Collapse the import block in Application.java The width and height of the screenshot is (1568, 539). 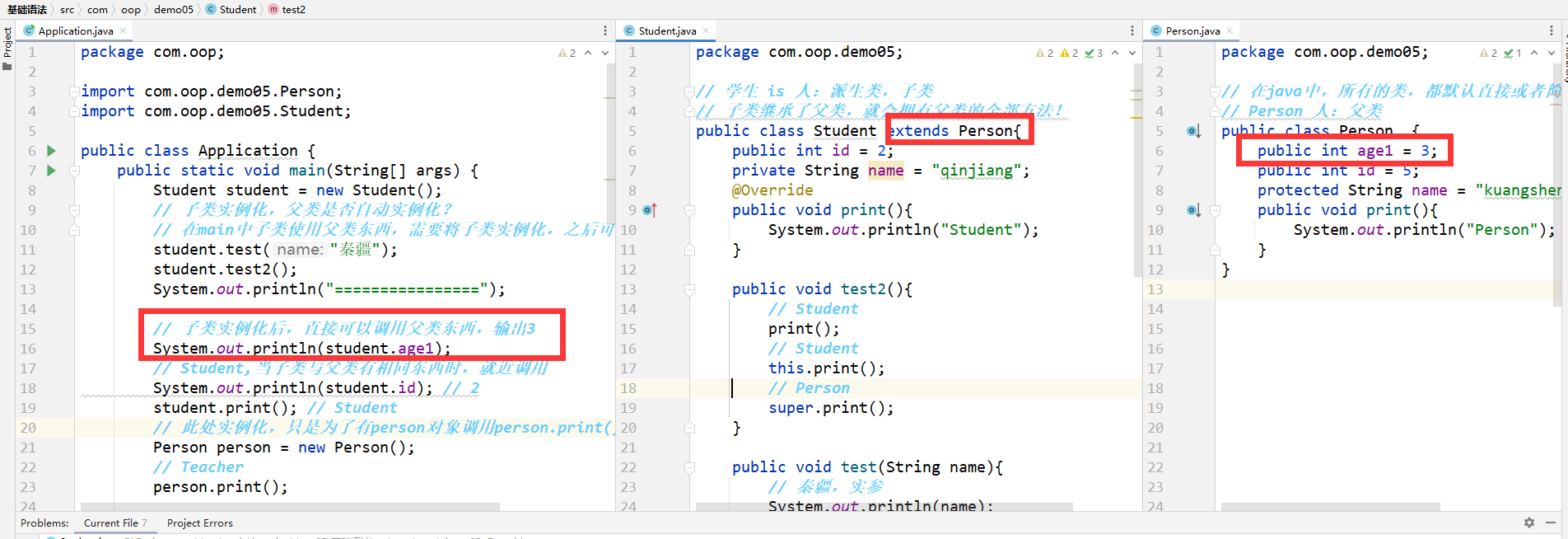click(x=74, y=91)
